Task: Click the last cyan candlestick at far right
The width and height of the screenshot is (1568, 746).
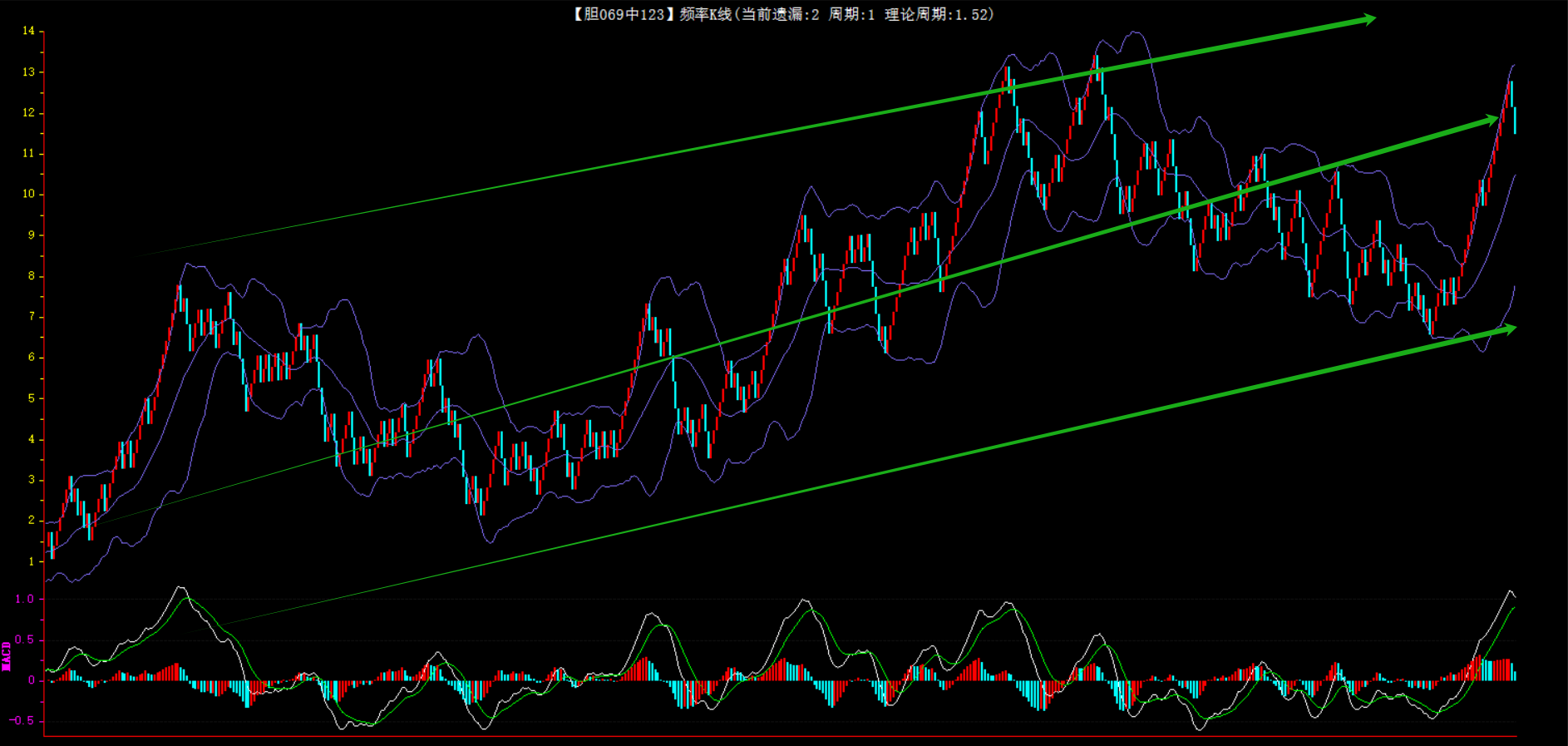Action: [1515, 120]
